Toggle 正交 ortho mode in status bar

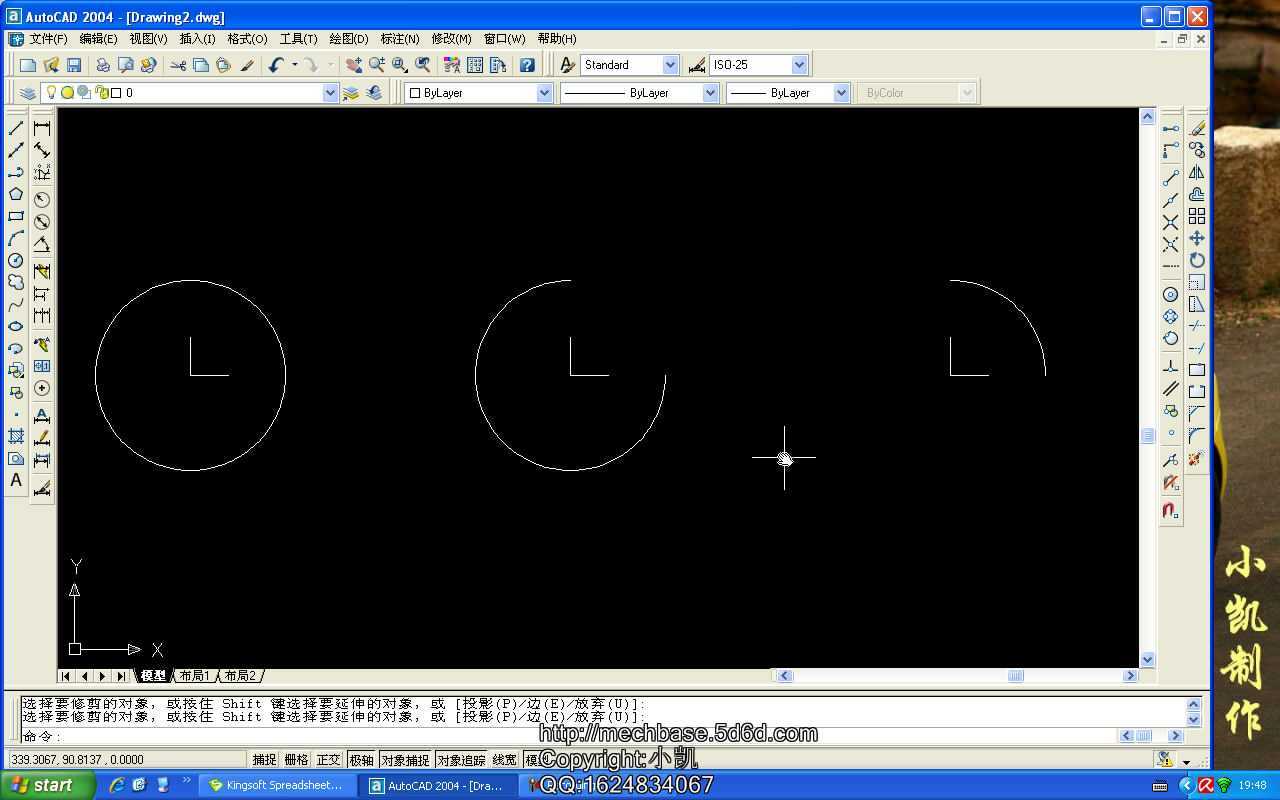[328, 760]
